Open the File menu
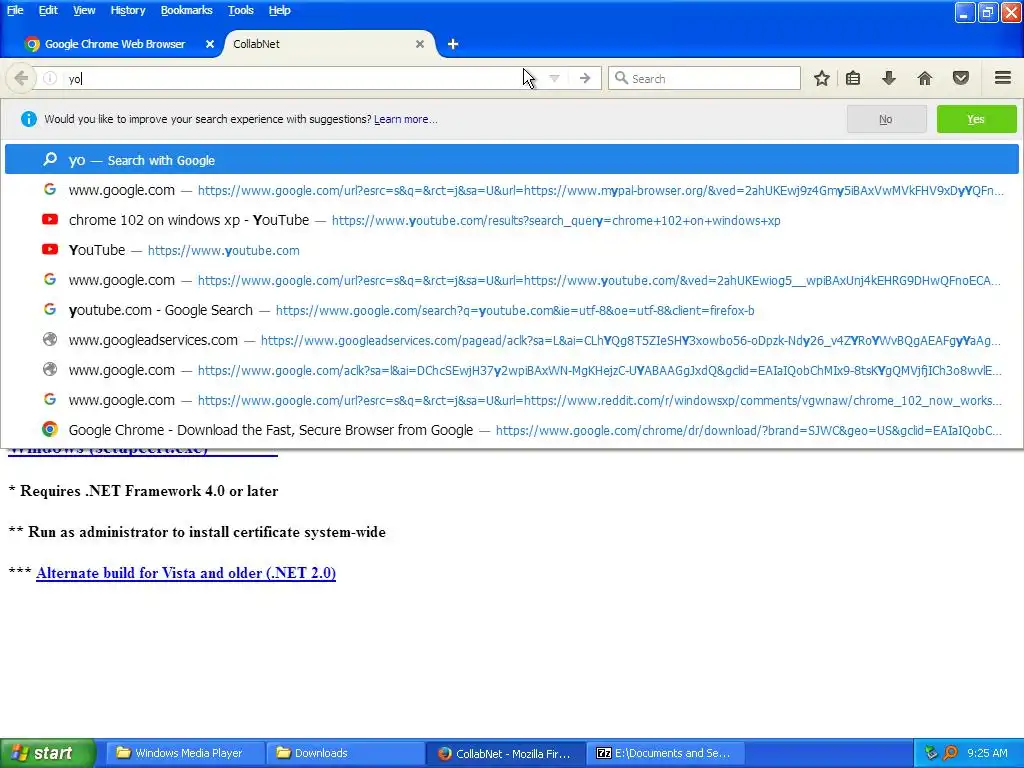This screenshot has width=1024, height=768. coord(14,10)
